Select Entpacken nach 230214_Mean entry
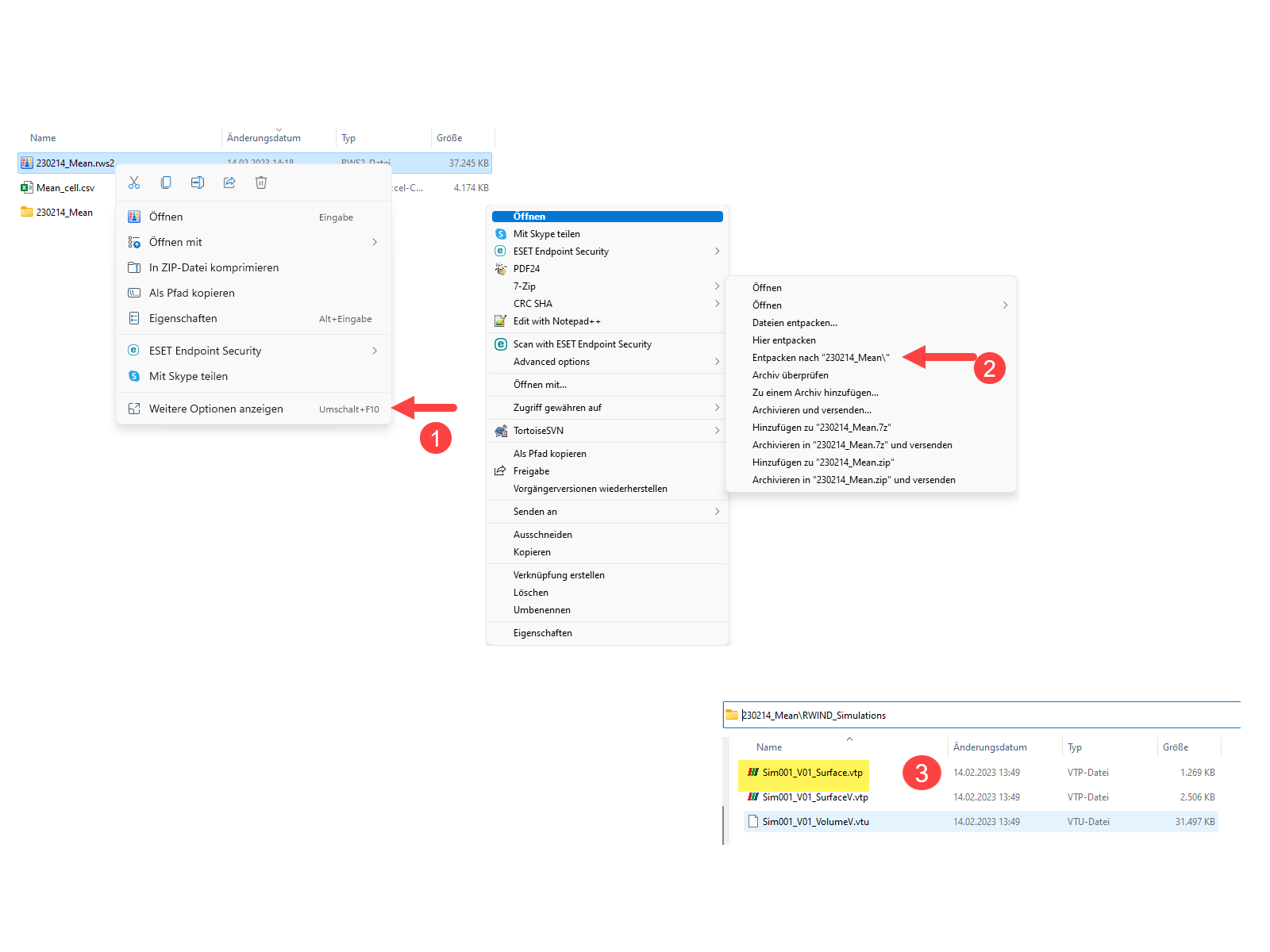Image resolution: width=1270 pixels, height=952 pixels. tap(822, 357)
